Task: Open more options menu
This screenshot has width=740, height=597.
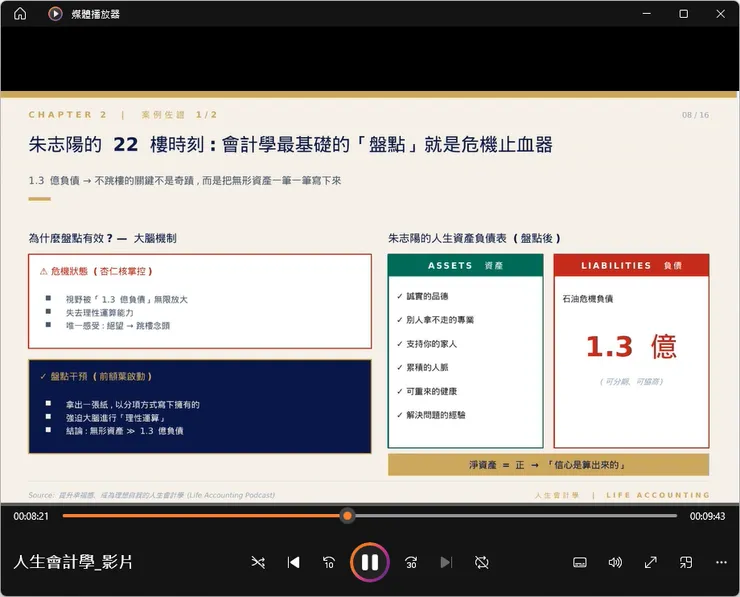Action: pos(721,562)
